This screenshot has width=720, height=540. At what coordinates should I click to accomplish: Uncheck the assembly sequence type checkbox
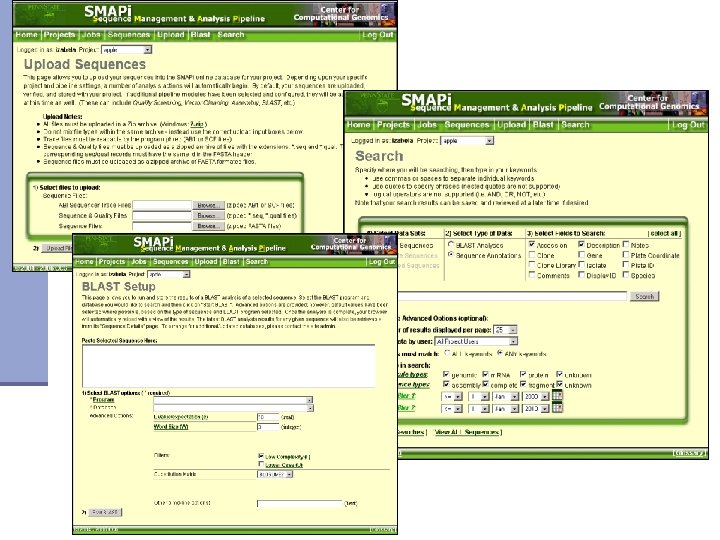(446, 384)
